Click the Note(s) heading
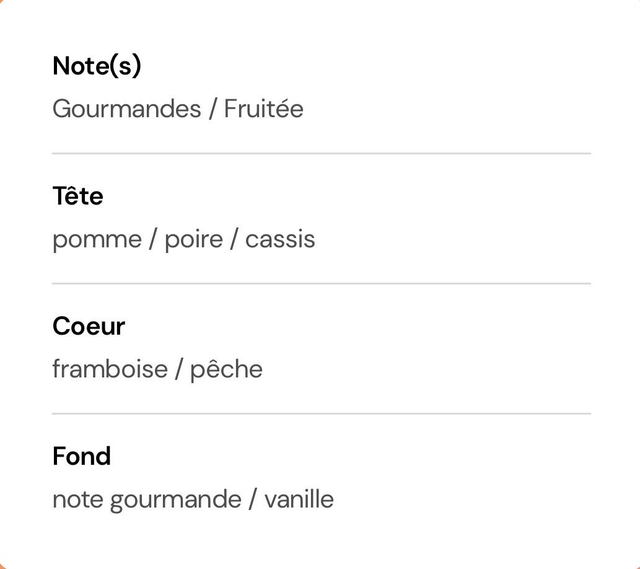Screen dimensions: 640x569 pos(97,66)
